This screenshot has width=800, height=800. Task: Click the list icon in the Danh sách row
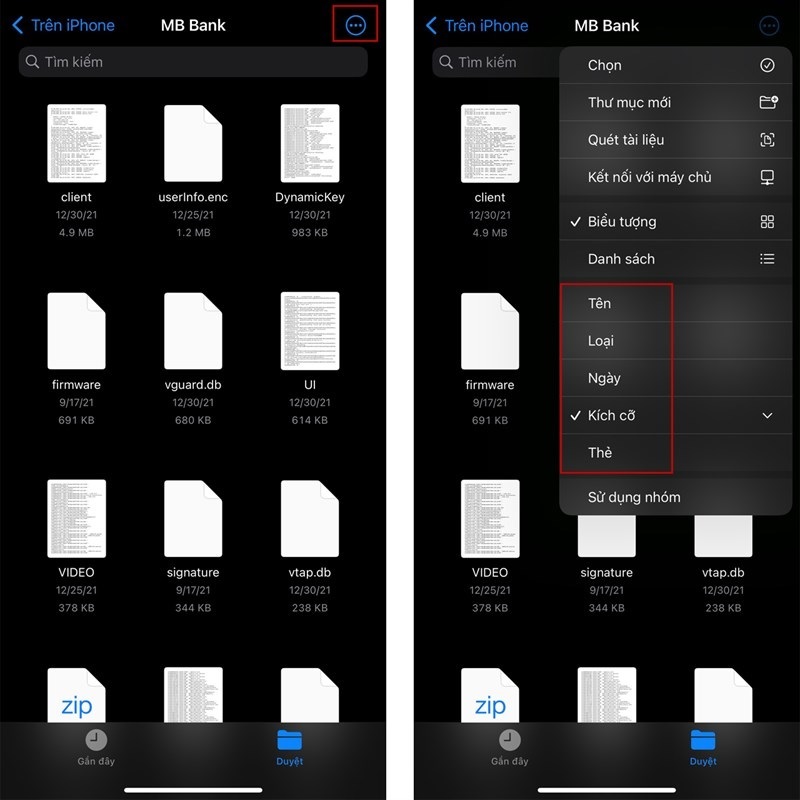tap(767, 259)
